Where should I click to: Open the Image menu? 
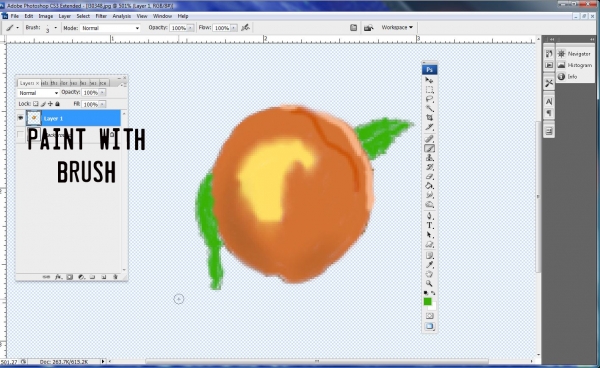coord(46,16)
